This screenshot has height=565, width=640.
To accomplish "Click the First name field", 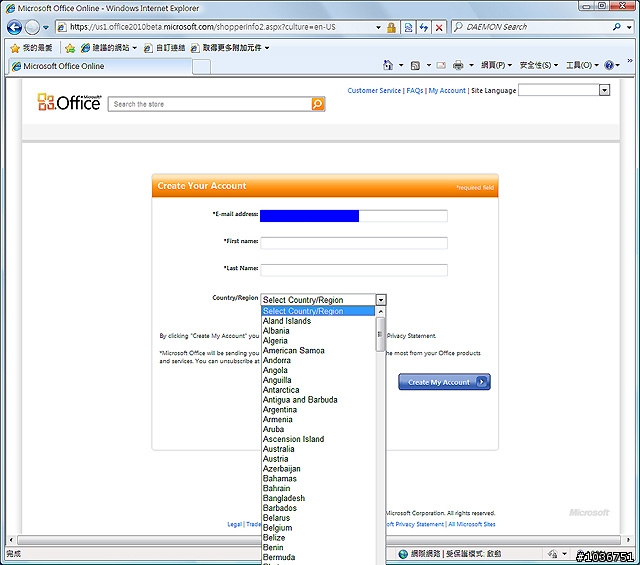I will [x=354, y=243].
